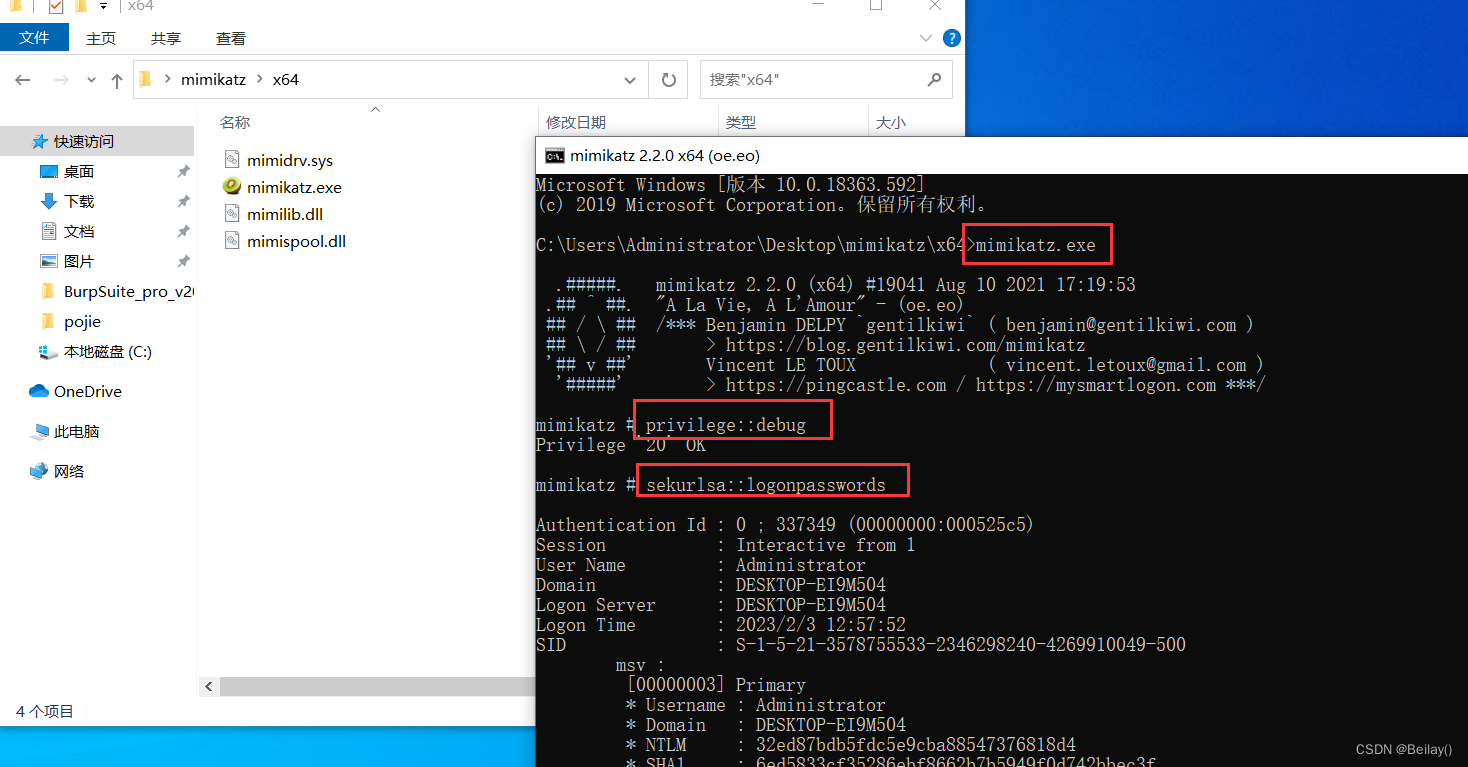Click x64 in the address breadcrumb
This screenshot has height=767, width=1468.
click(x=286, y=80)
